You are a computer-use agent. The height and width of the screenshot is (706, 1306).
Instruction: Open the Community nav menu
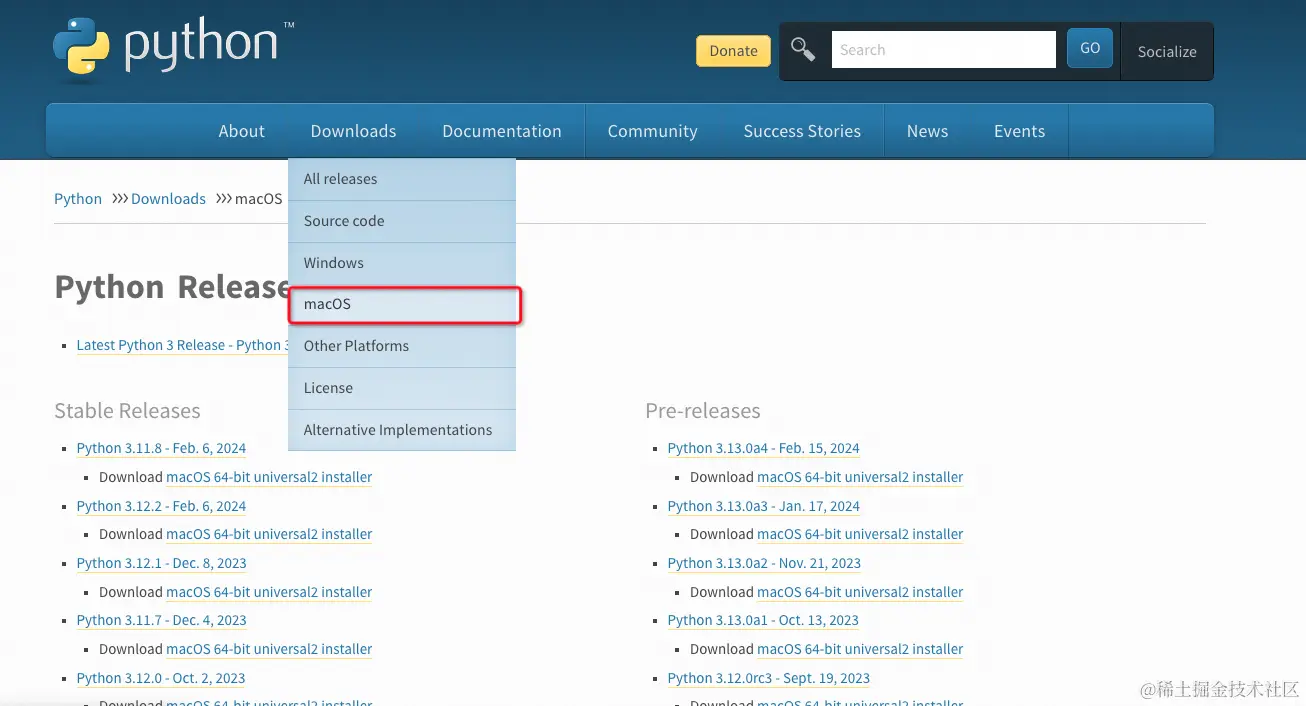652,131
